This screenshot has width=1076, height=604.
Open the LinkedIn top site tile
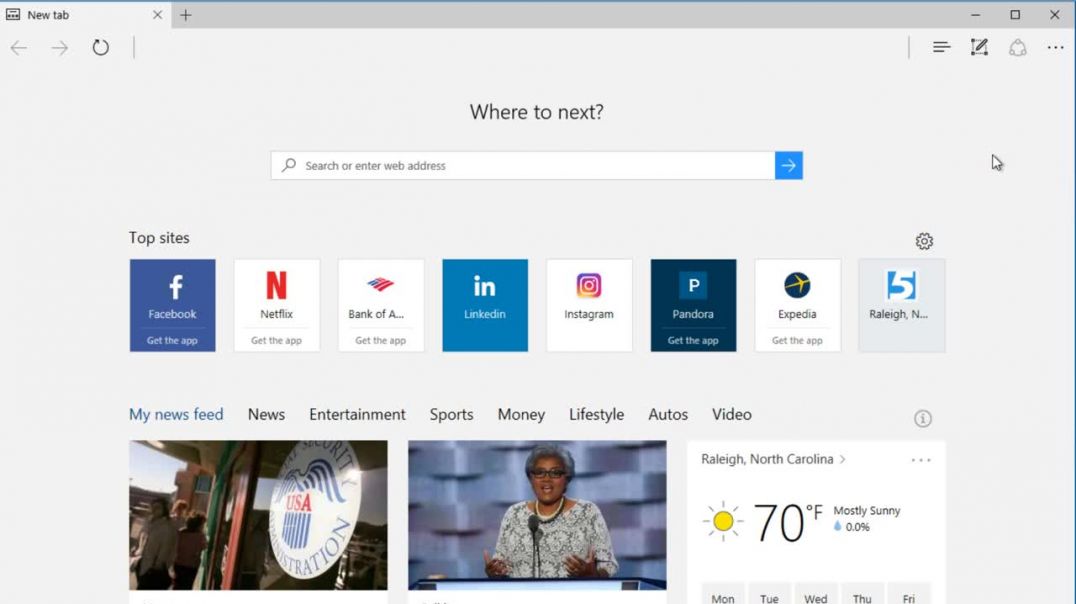point(485,305)
